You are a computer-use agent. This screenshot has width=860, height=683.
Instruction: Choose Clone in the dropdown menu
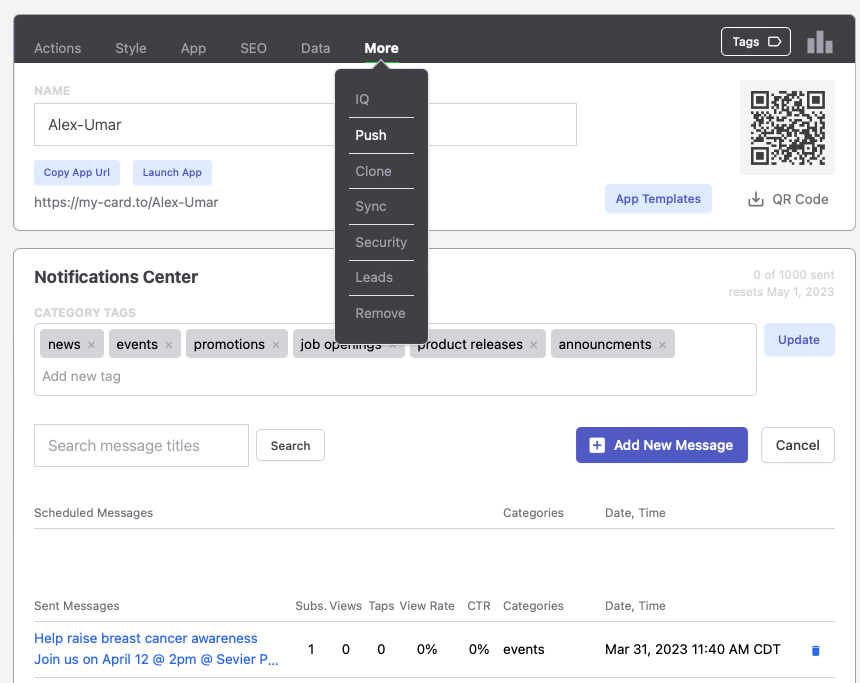click(x=373, y=171)
